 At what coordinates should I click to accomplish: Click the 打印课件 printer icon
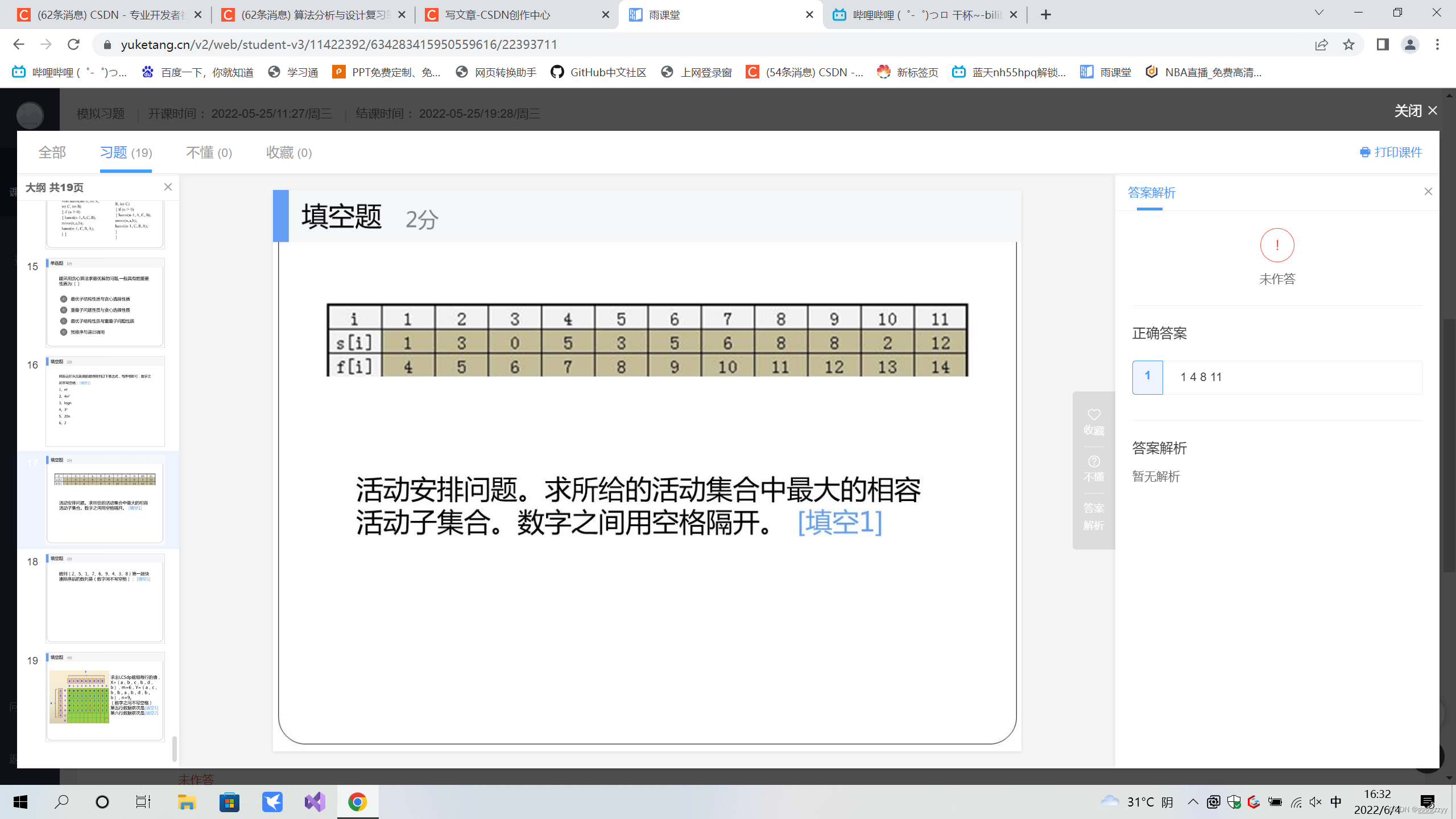pos(1364,152)
